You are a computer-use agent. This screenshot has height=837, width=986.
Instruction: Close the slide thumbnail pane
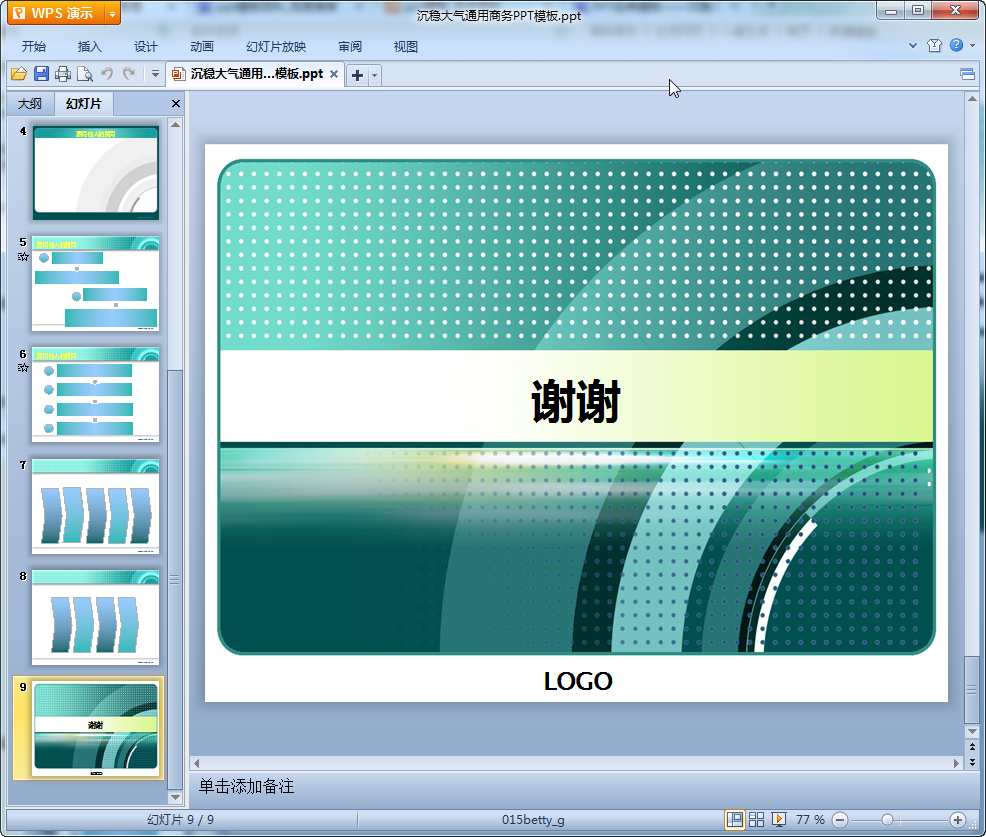pyautogui.click(x=176, y=104)
